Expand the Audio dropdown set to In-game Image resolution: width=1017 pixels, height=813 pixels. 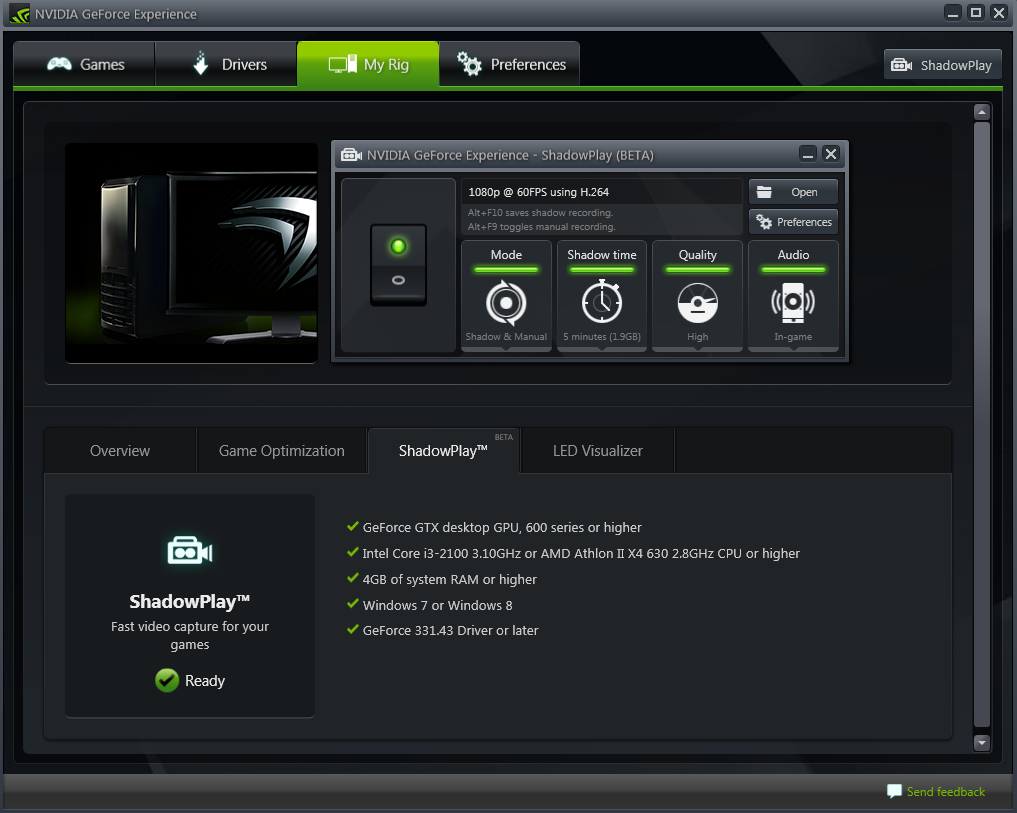coord(793,296)
